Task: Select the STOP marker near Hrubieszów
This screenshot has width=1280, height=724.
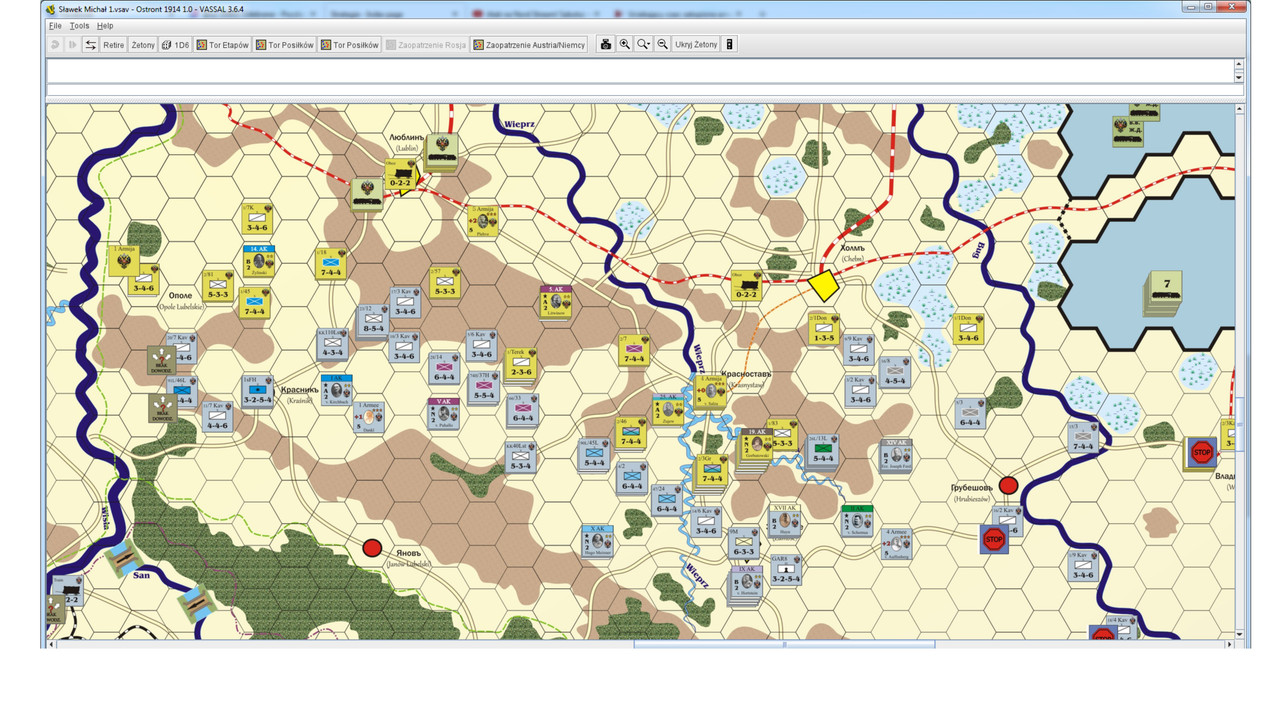Action: point(993,540)
